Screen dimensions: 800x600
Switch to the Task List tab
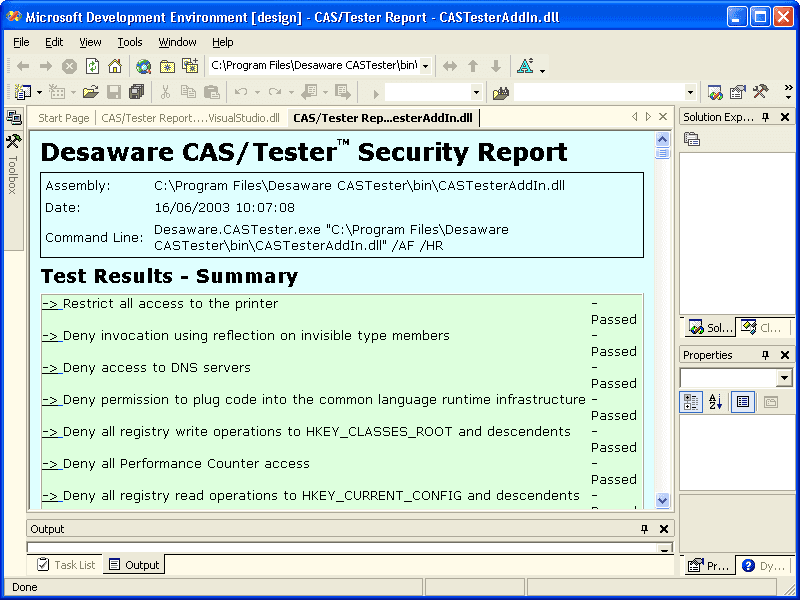click(x=67, y=565)
